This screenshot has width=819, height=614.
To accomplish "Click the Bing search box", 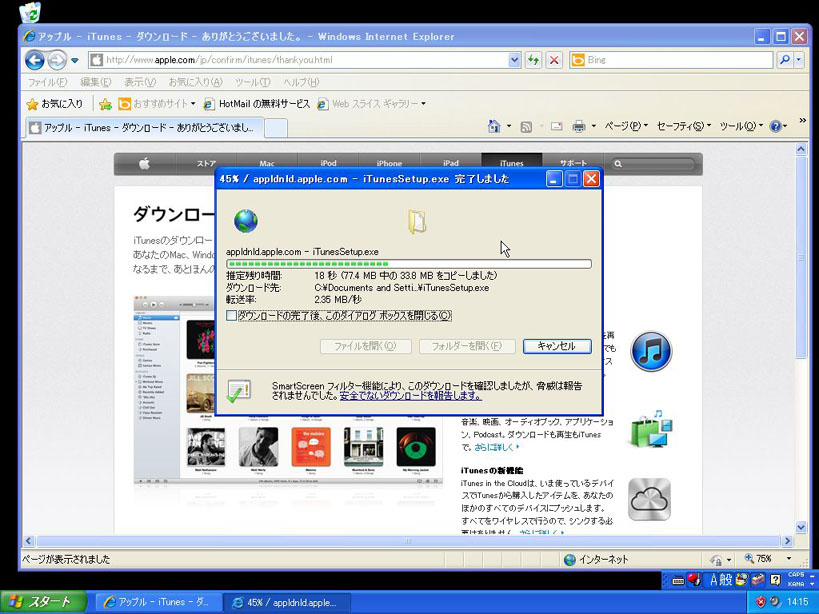I will (671, 60).
